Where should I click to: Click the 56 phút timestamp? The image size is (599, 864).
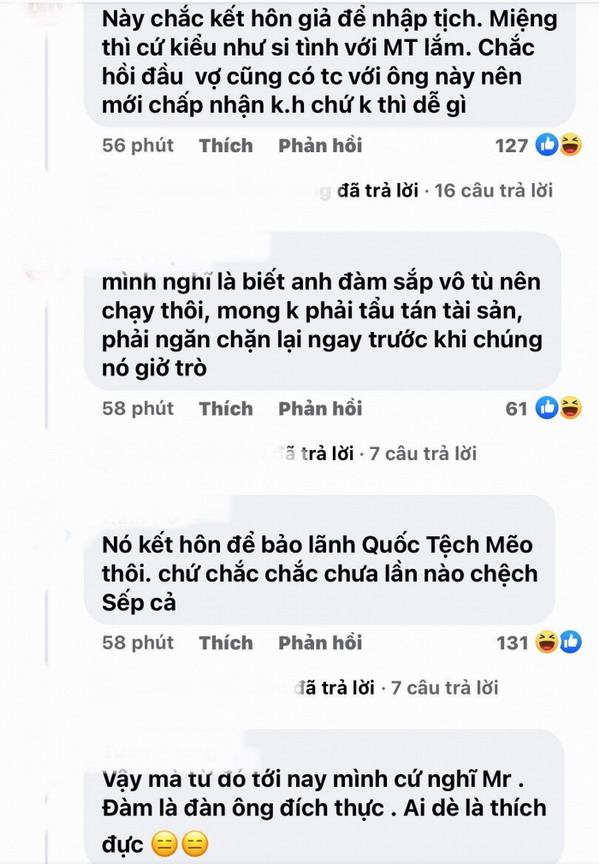coord(138,145)
